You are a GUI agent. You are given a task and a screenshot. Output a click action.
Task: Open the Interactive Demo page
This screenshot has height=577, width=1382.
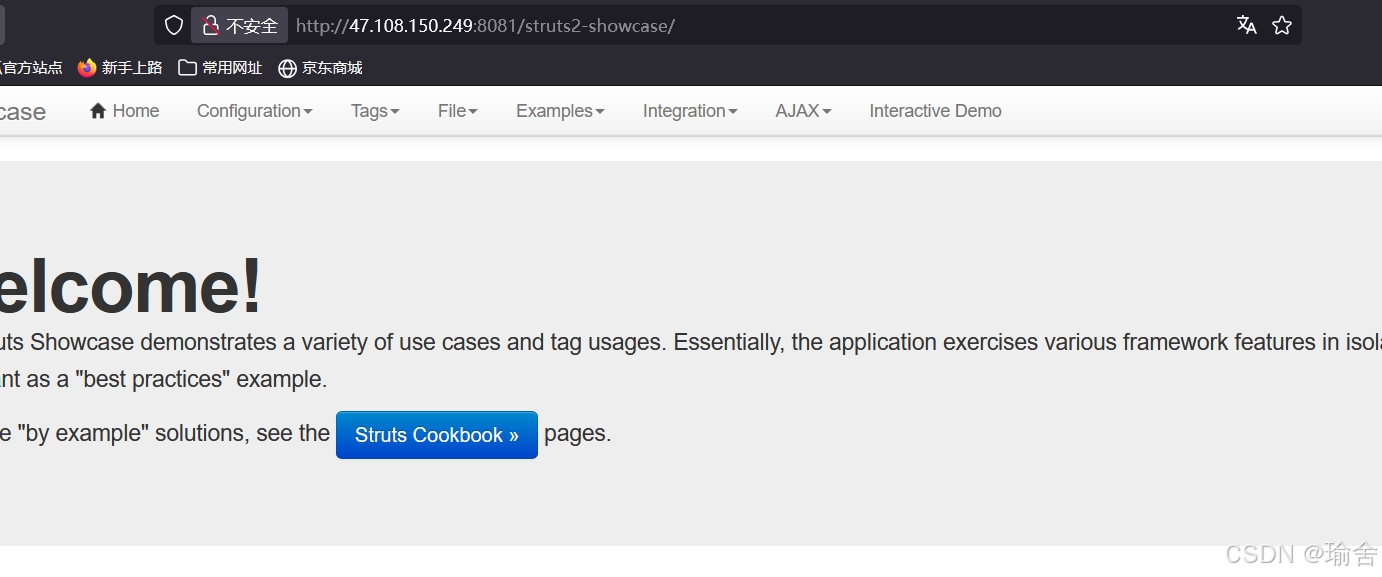(x=935, y=111)
